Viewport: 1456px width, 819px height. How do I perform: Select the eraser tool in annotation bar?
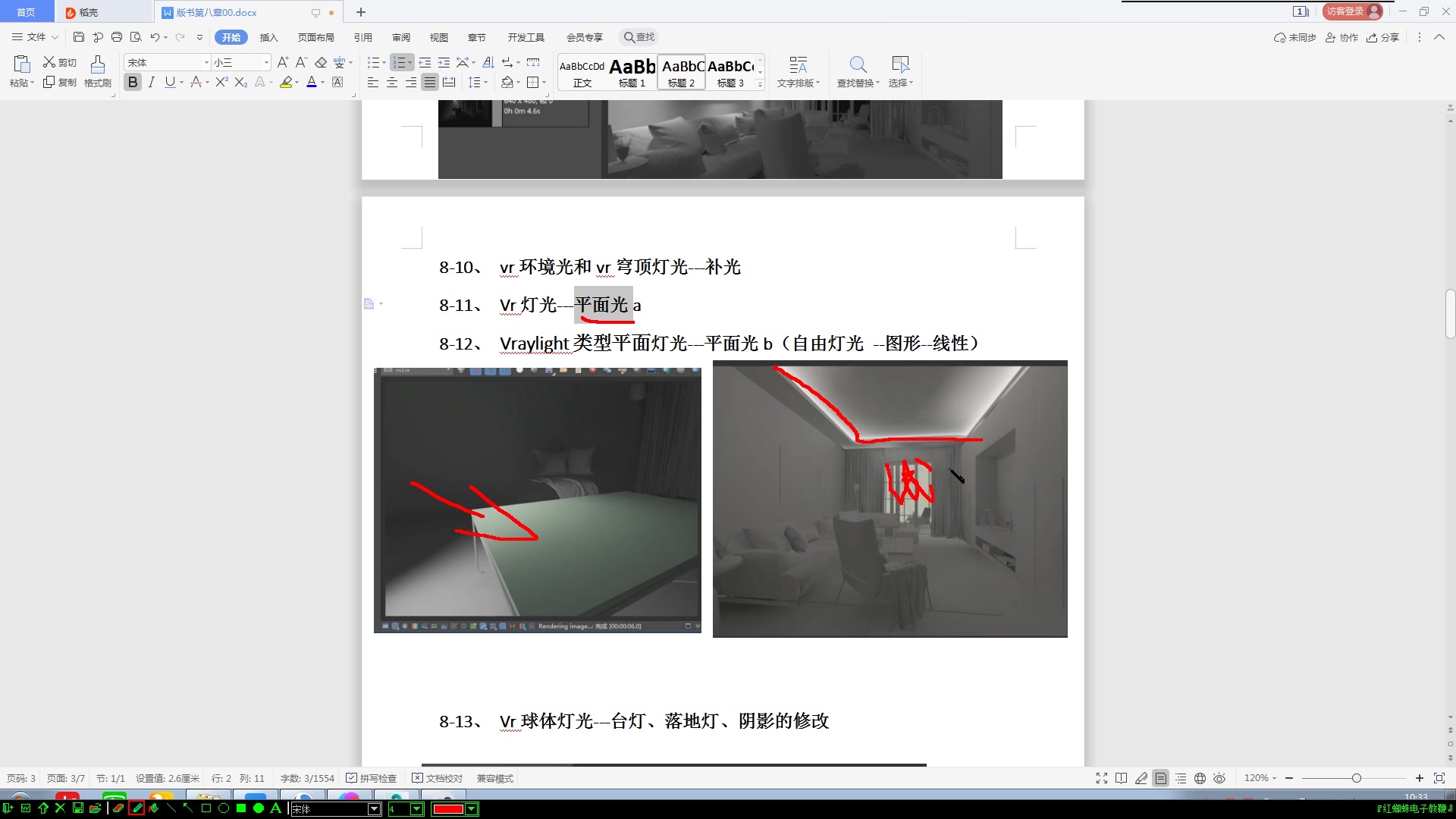pyautogui.click(x=118, y=808)
